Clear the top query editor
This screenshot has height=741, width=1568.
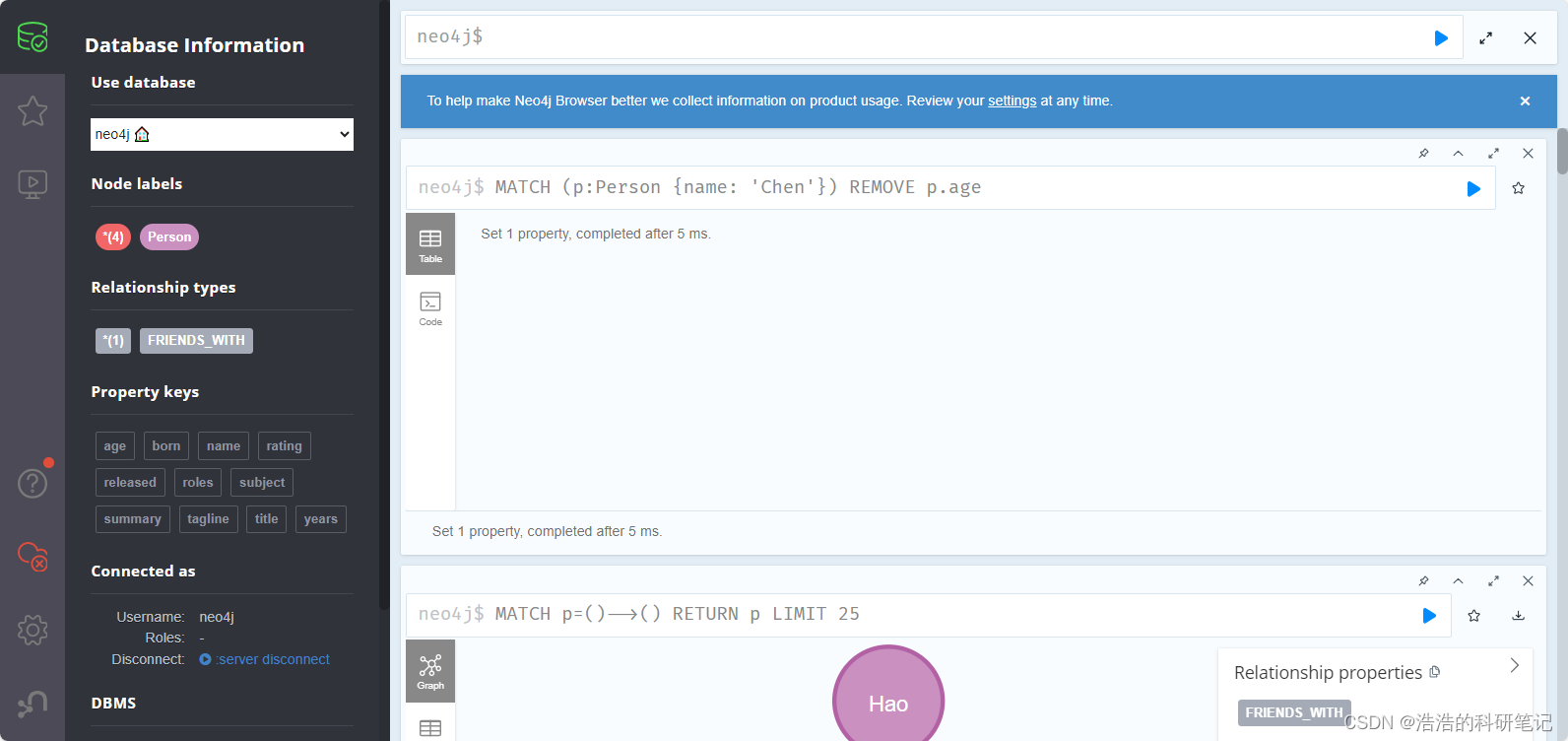(x=1530, y=38)
